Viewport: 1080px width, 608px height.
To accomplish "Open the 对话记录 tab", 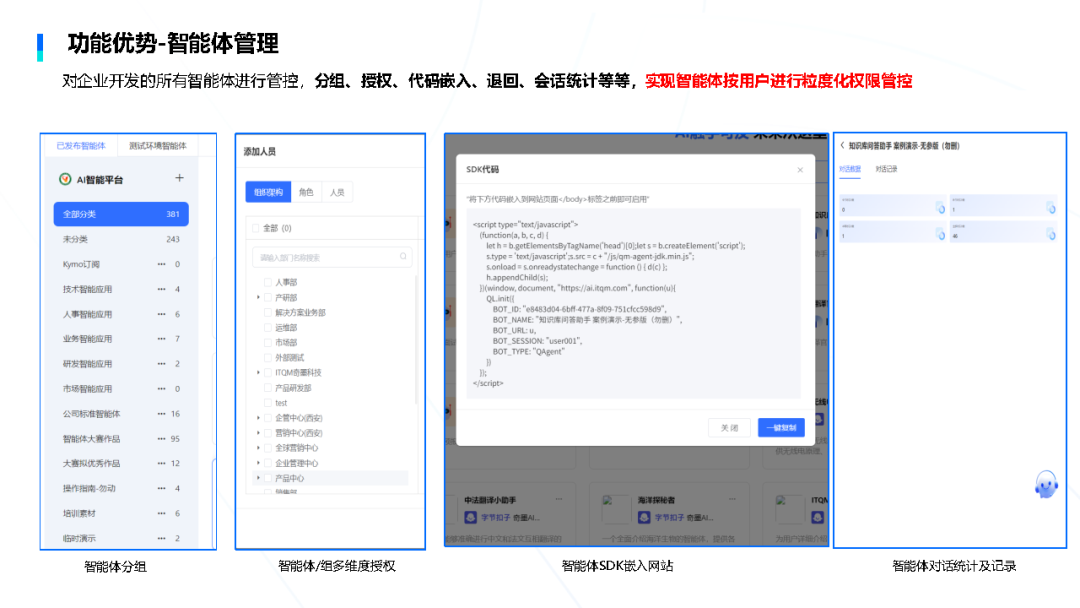I will pos(886,169).
